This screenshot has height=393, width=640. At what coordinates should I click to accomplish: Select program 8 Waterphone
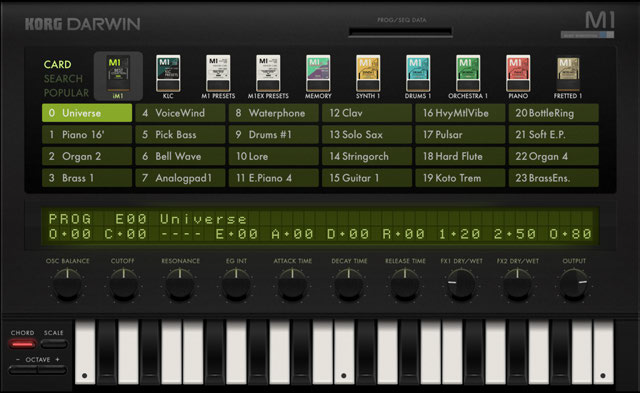273,113
